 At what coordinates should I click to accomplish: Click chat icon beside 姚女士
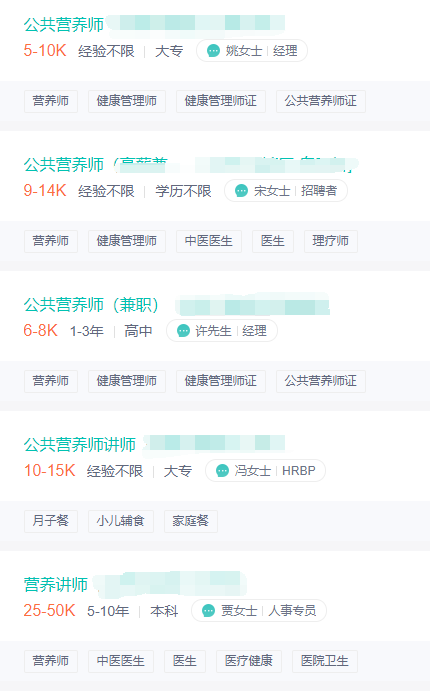[213, 51]
